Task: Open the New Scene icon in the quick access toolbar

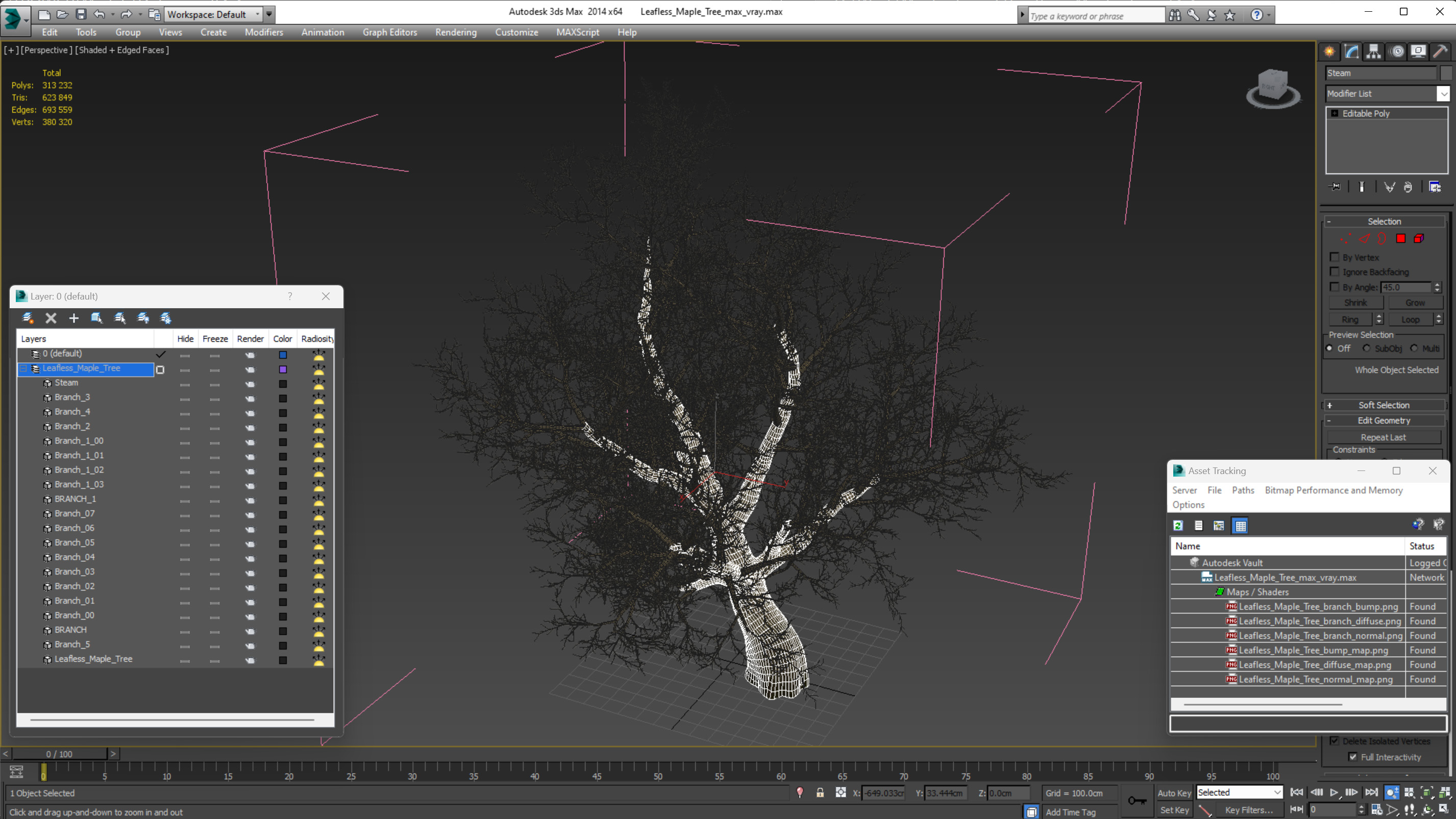Action: 44,14
